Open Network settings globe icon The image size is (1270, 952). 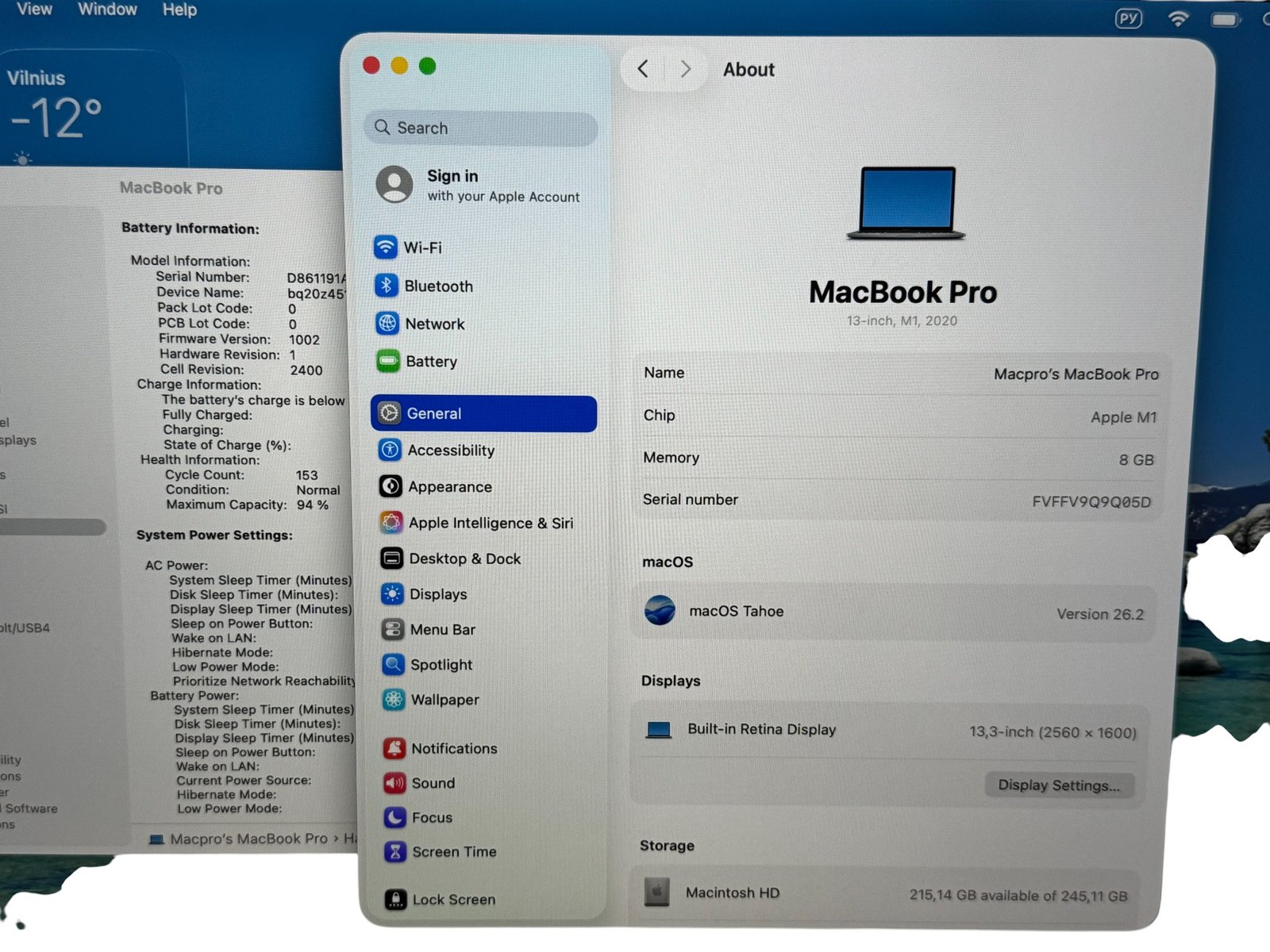[387, 323]
